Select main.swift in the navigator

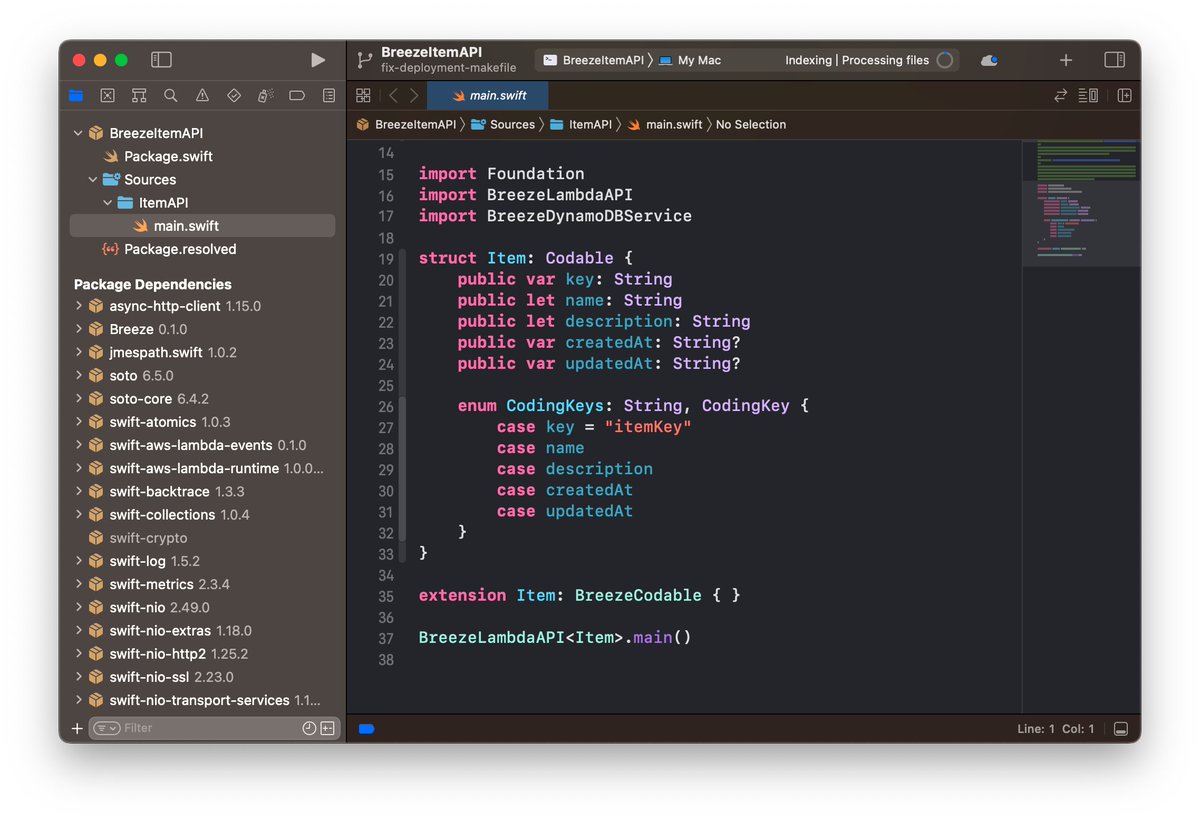(x=202, y=226)
